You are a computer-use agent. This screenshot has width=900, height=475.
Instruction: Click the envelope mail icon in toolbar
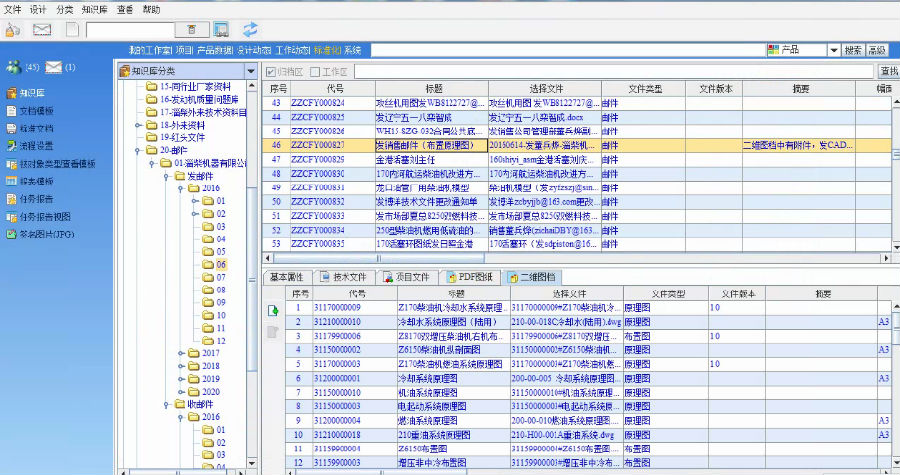click(42, 29)
